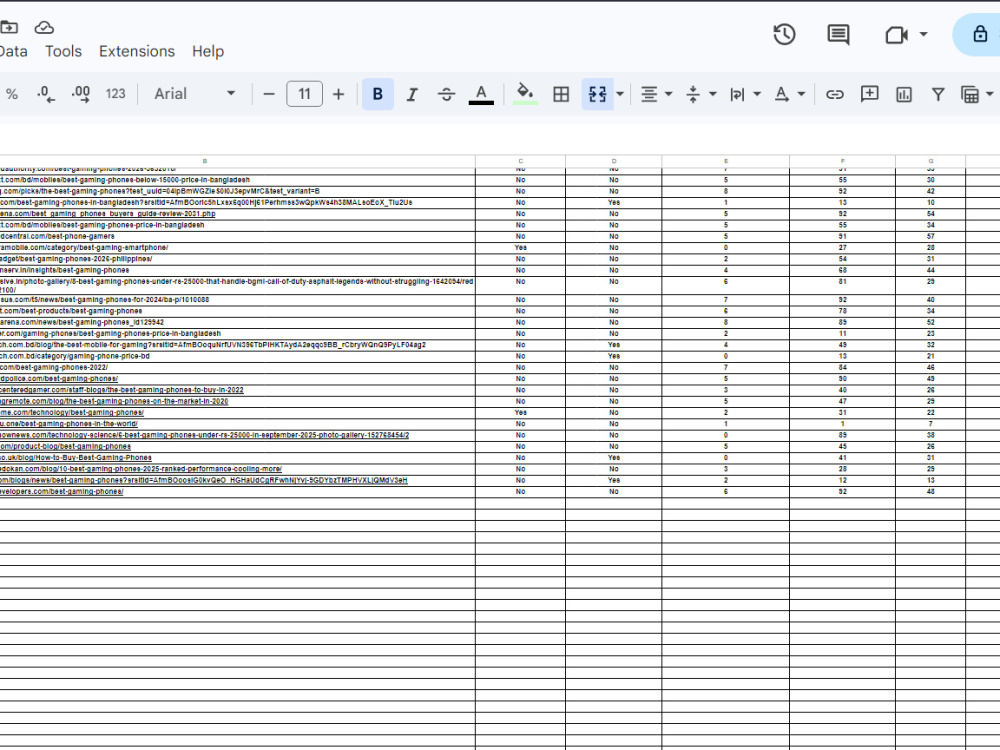The image size is (1000, 750).
Task: Open the Data menu
Action: 13,51
